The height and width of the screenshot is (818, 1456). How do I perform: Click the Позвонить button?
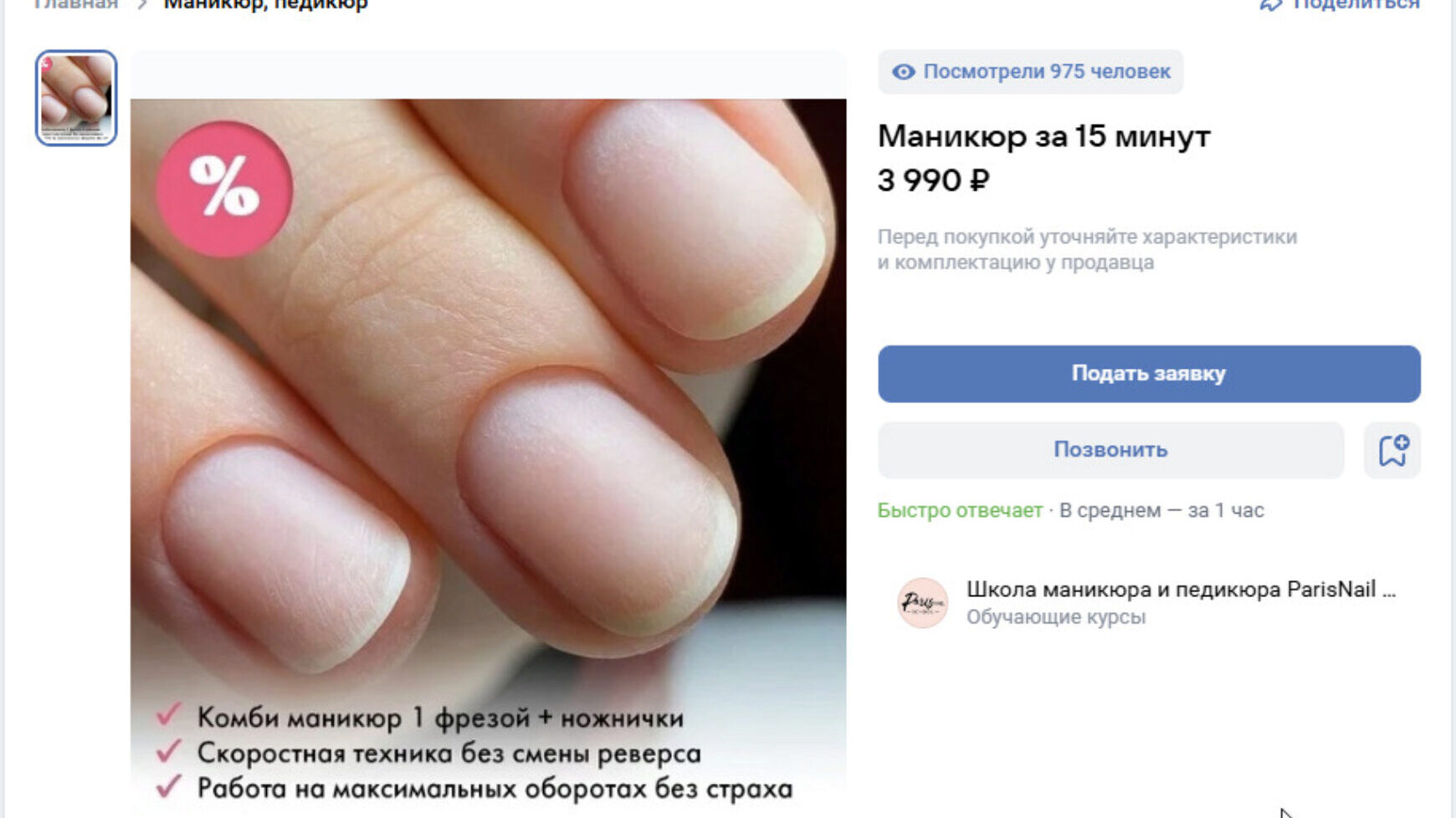(x=1110, y=450)
